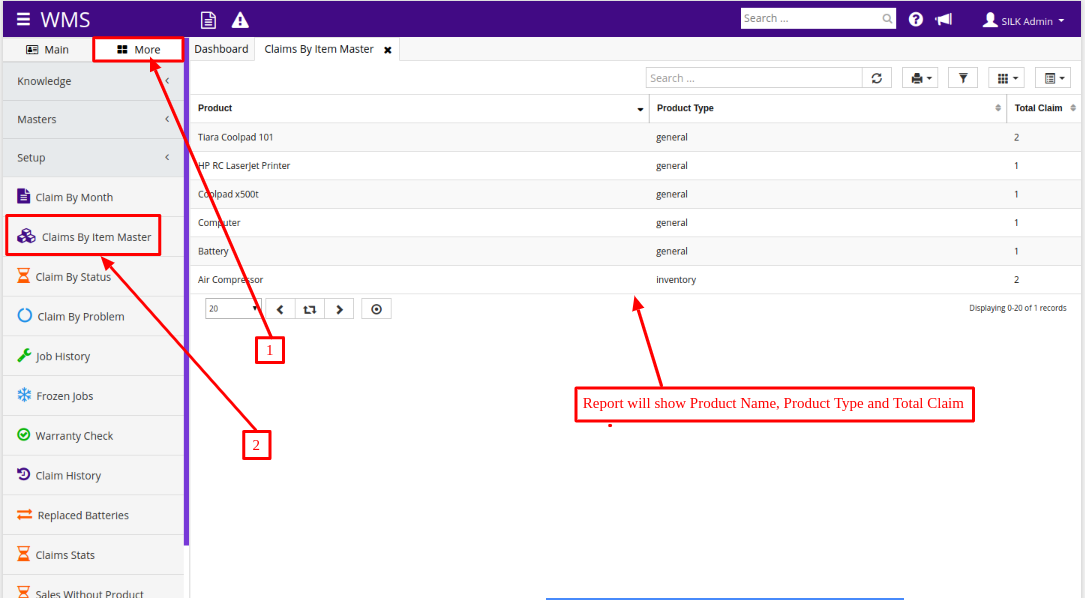Viewport: 1085px width, 600px height.
Task: Open the page size 20 dropdown
Action: (233, 309)
